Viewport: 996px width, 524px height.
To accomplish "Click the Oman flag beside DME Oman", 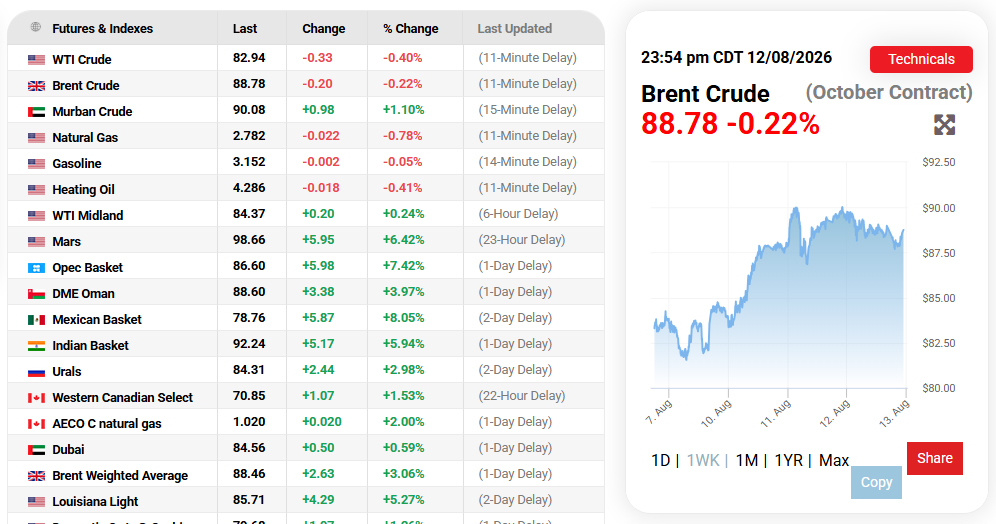I will click(x=36, y=294).
